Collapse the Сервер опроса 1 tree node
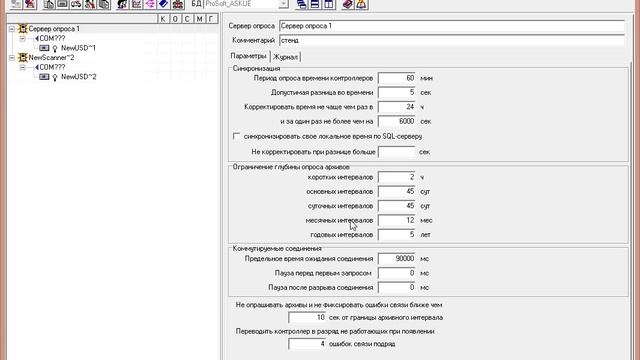The height and width of the screenshot is (360, 640). click(12, 29)
